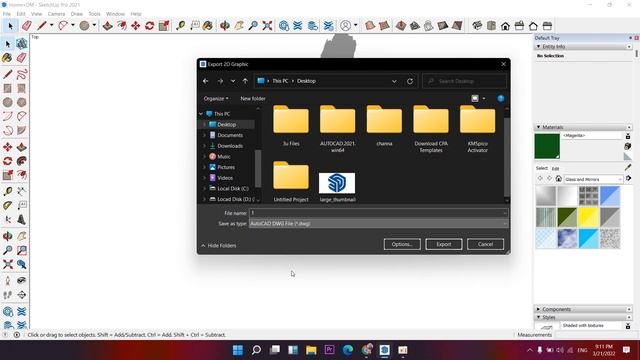The width and height of the screenshot is (640, 360).
Task: Open the Edit menu
Action: tap(21, 14)
